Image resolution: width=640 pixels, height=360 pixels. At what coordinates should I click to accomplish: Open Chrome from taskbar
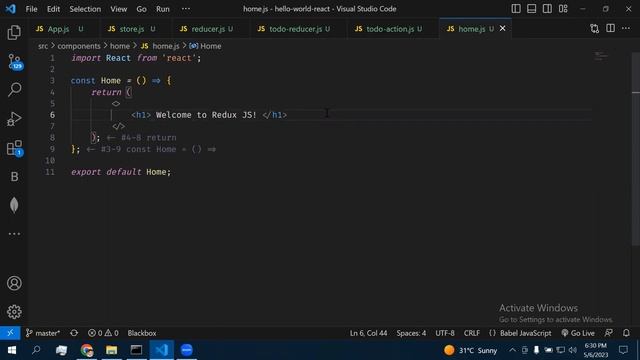[x=87, y=350]
